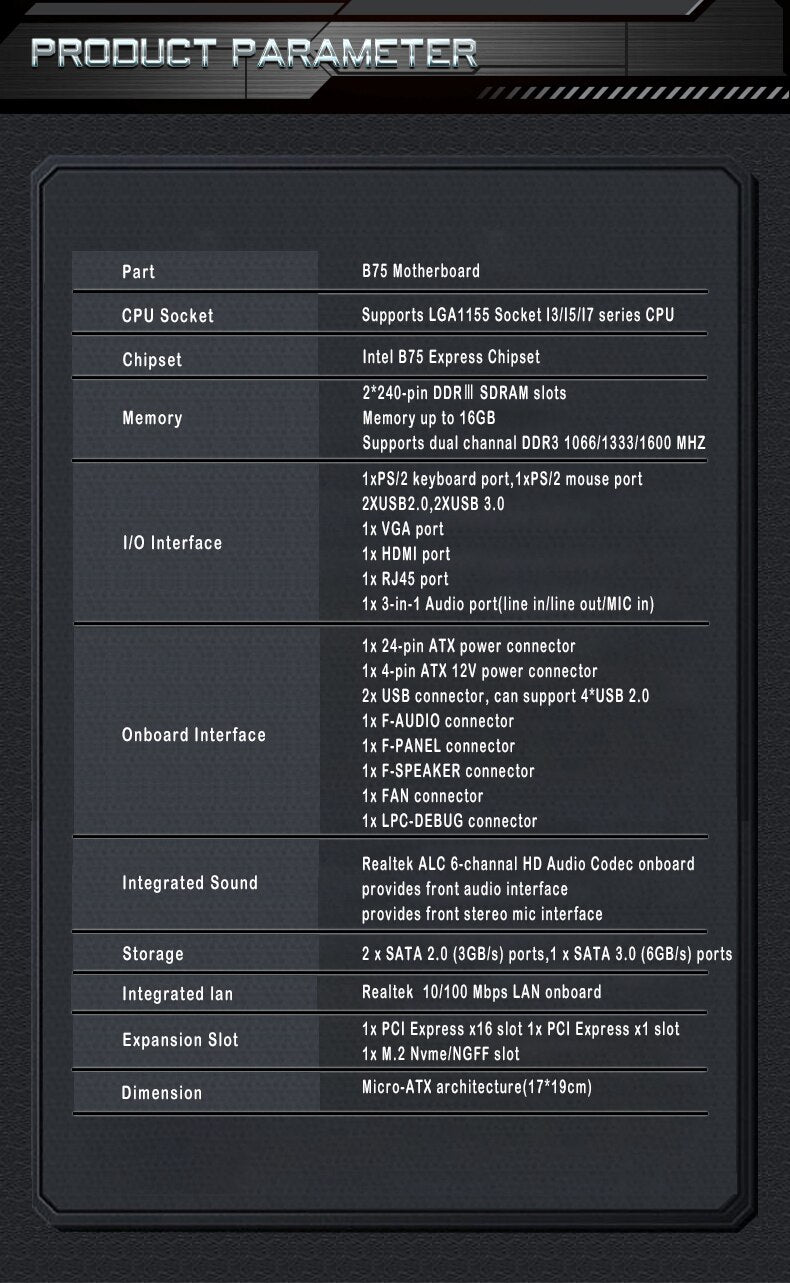Select the Expansion Slot label
The width and height of the screenshot is (790, 1283).
tap(180, 1040)
